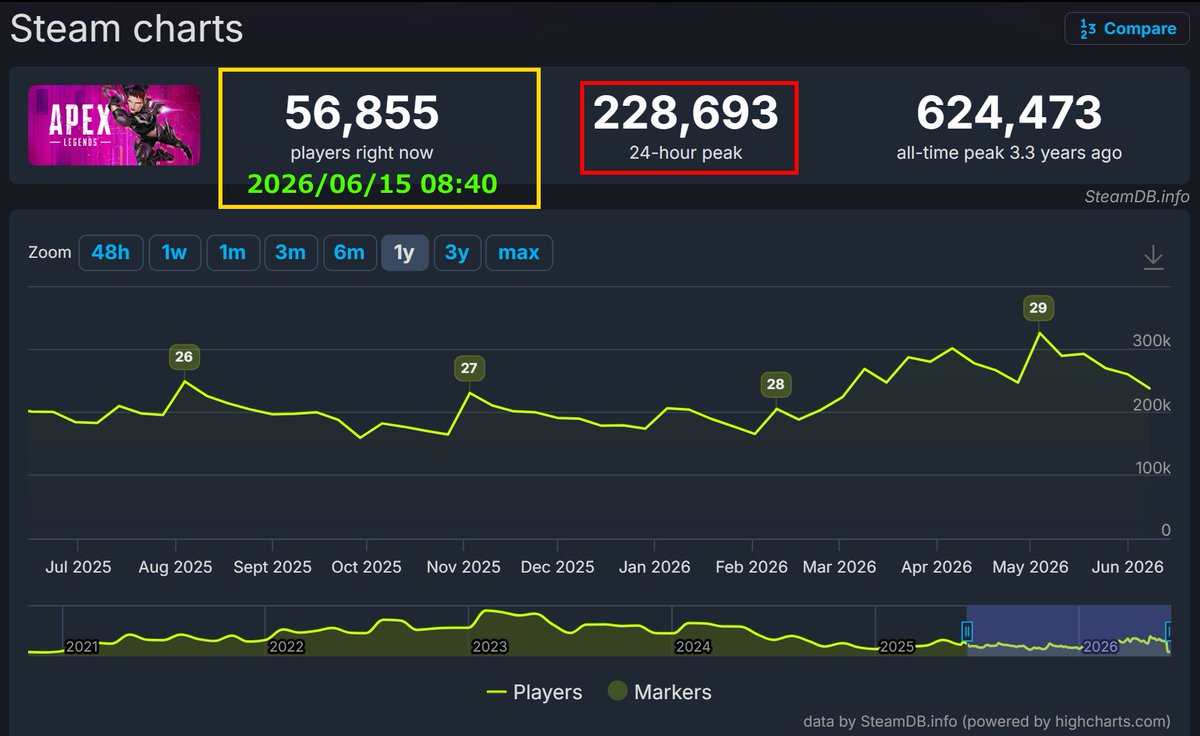This screenshot has height=736, width=1200.
Task: Click the Zoom label
Action: (50, 253)
